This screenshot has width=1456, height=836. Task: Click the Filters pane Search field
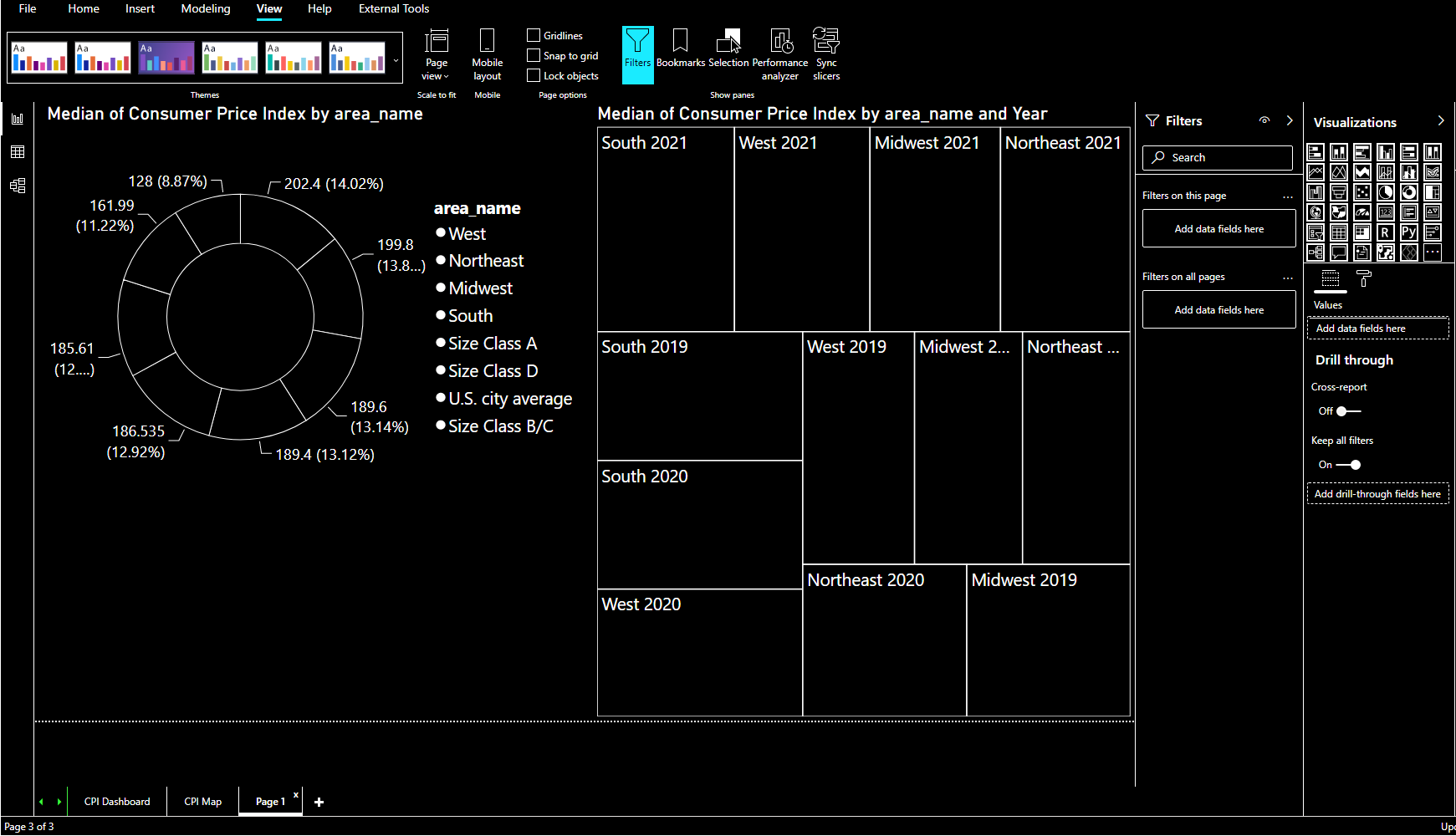[x=1218, y=157]
